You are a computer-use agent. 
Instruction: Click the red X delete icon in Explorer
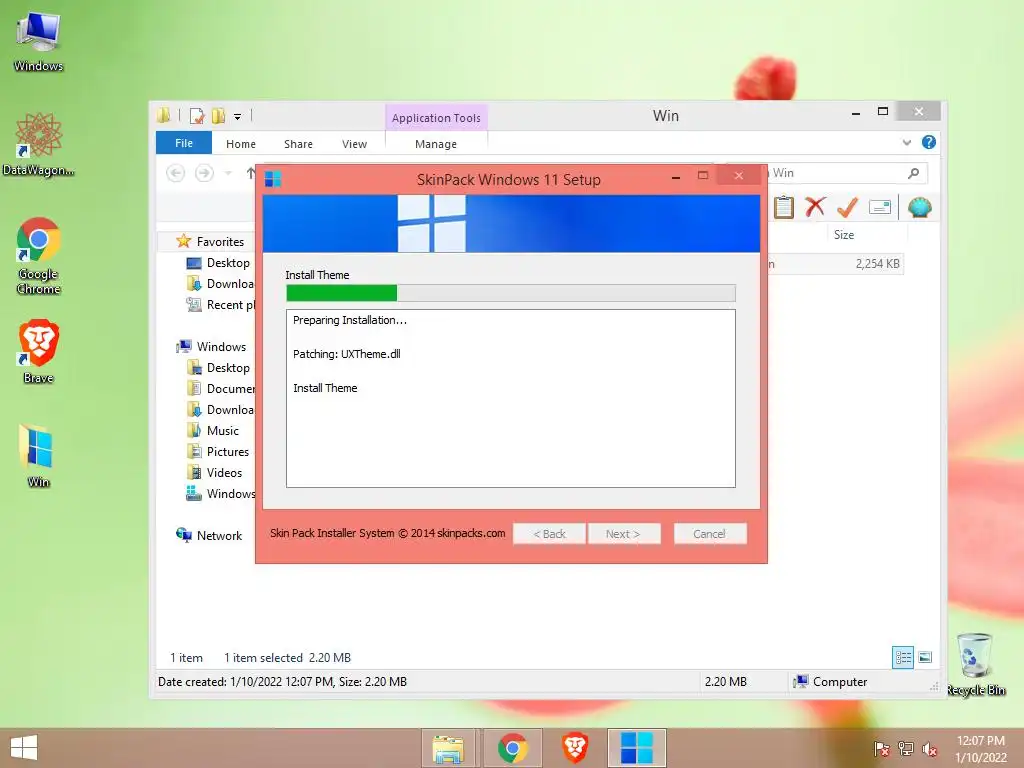(815, 207)
